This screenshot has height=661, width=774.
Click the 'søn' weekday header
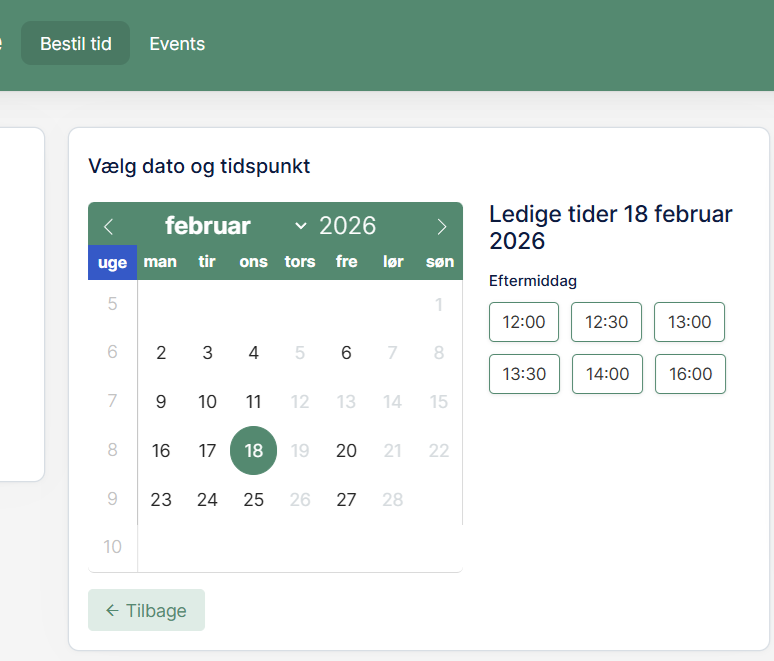pos(440,261)
